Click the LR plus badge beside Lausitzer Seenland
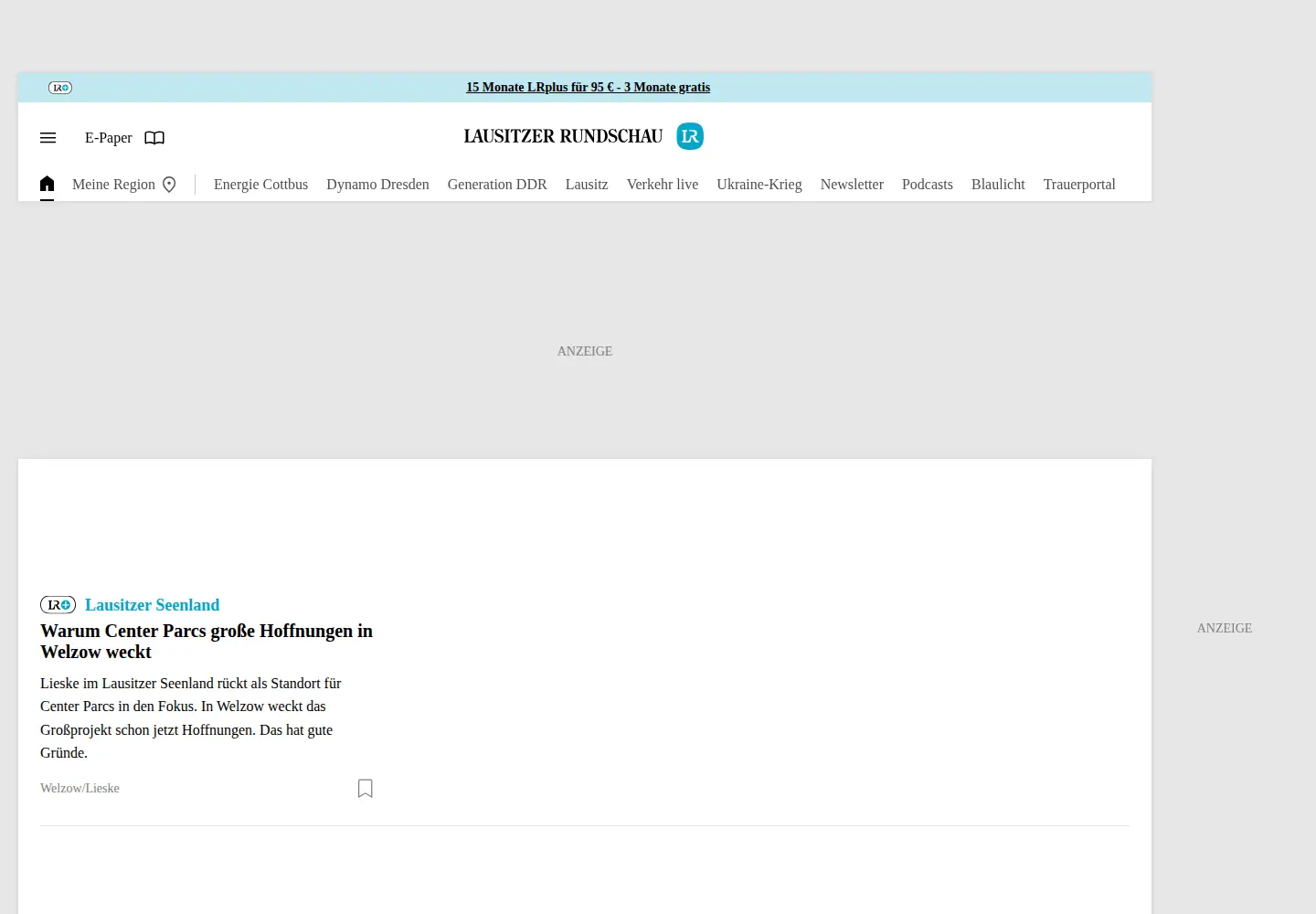Viewport: 1316px width, 914px height. click(58, 605)
